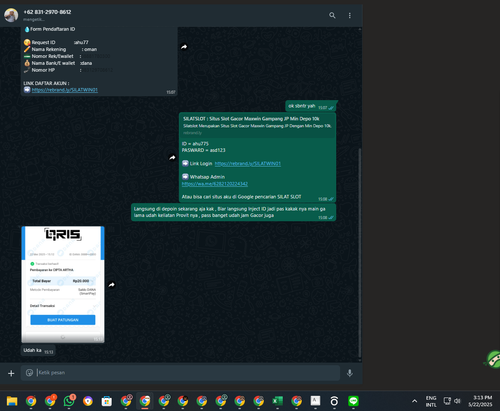Screen dimensions: 500x411
Task: Open the Link Login rebrand.ly URL
Action: pos(248,164)
